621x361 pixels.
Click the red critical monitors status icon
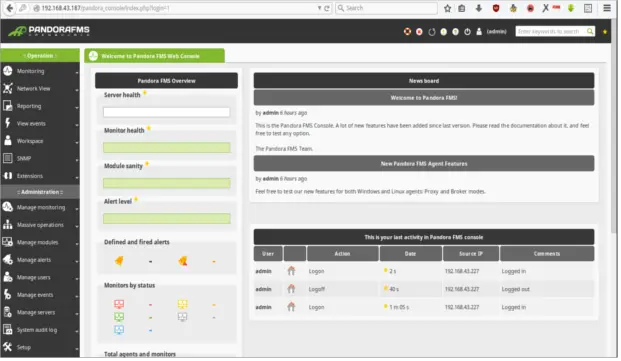(x=119, y=304)
